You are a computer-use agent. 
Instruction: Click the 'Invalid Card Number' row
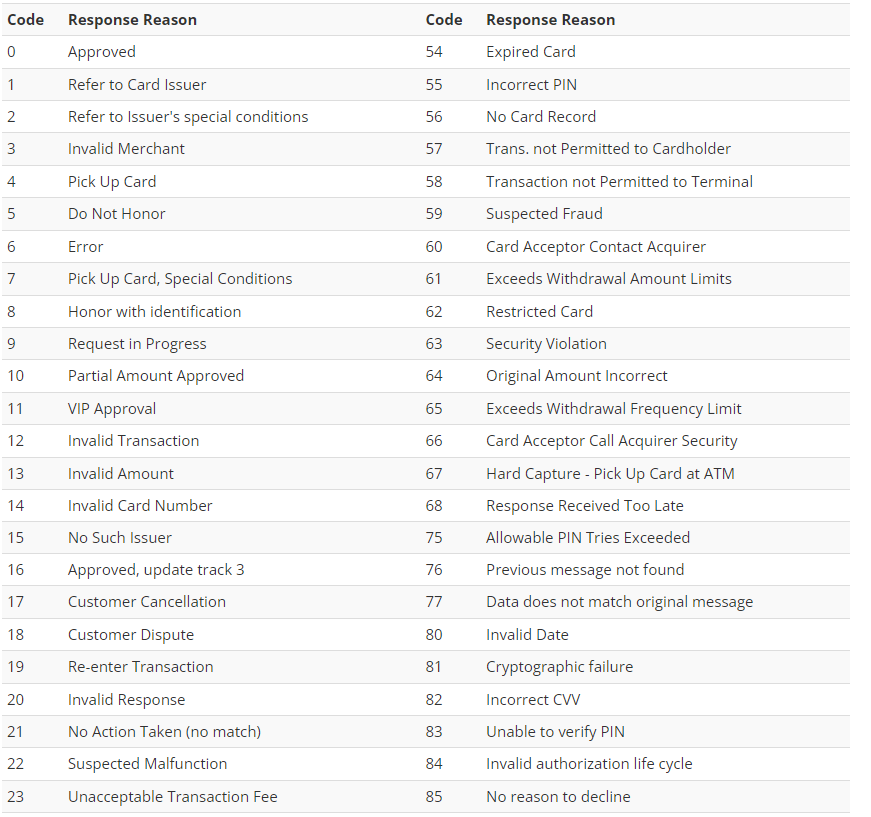click(140, 505)
